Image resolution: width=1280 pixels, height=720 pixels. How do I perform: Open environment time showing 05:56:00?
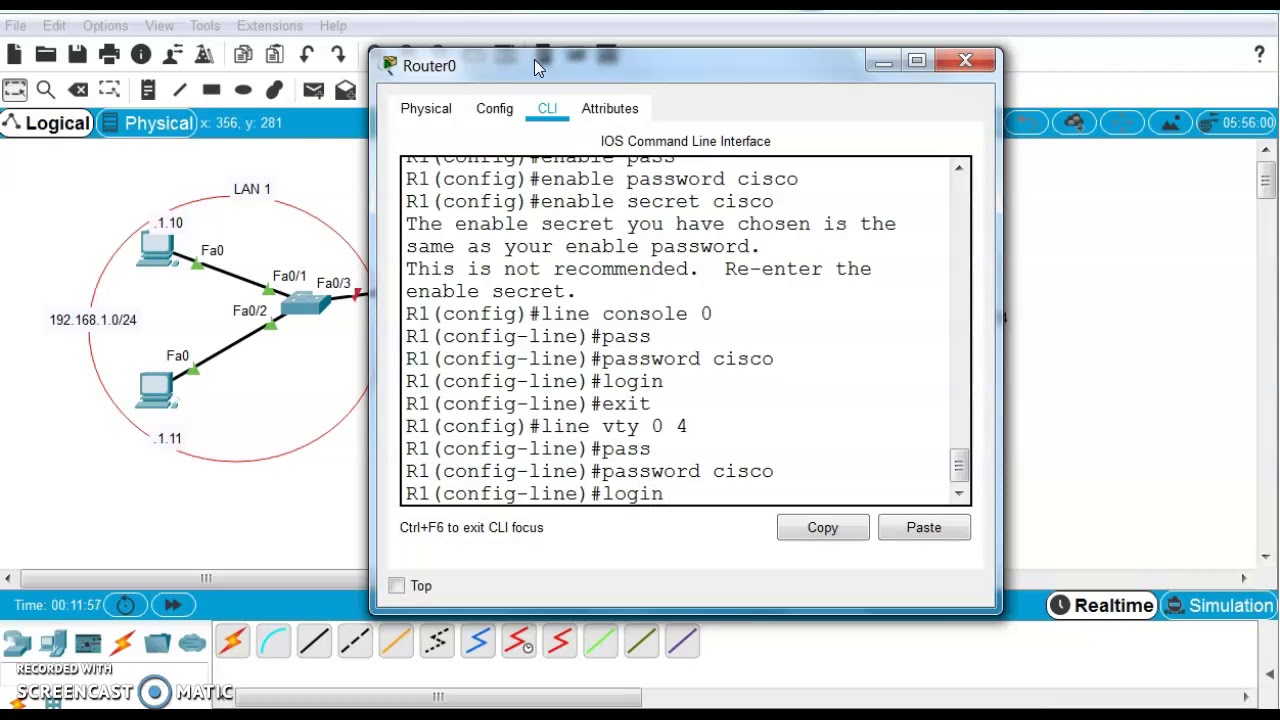pyautogui.click(x=1238, y=123)
